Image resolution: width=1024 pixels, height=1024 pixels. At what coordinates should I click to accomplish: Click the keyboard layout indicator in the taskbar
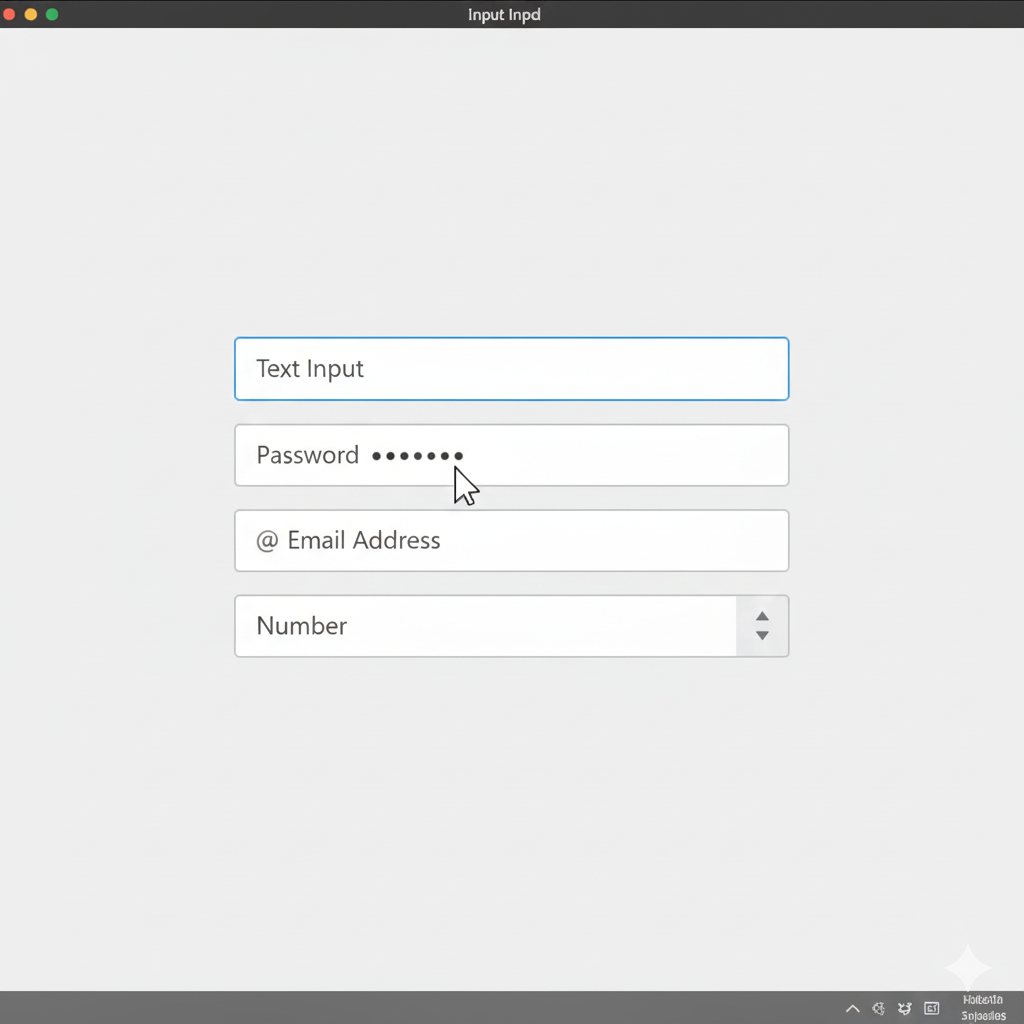click(931, 1008)
